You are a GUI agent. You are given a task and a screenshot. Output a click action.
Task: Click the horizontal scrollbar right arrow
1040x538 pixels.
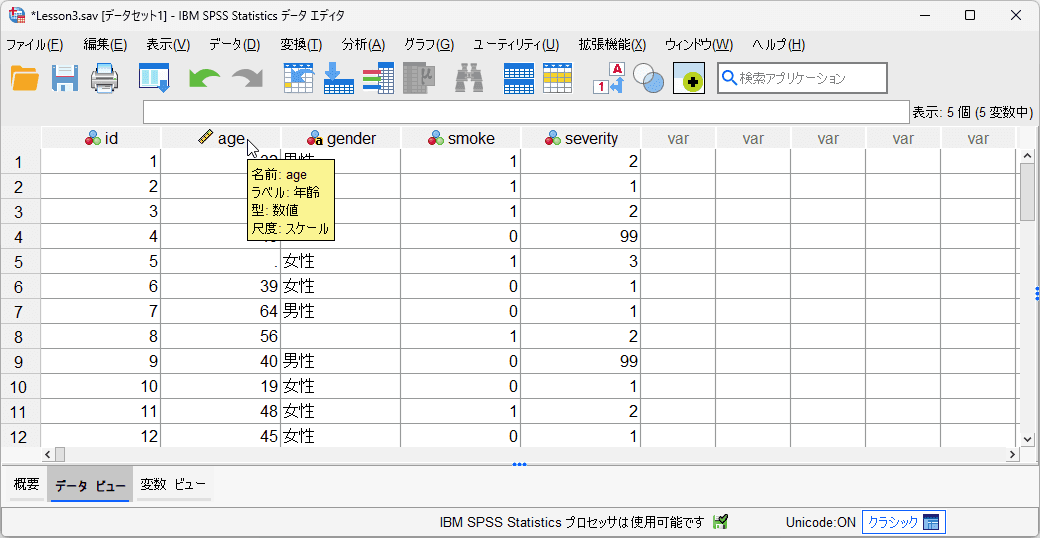click(1012, 454)
